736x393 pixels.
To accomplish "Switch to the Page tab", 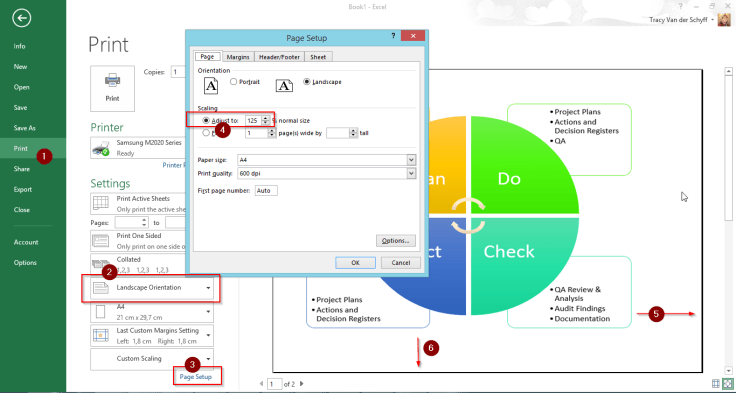I will tap(207, 57).
